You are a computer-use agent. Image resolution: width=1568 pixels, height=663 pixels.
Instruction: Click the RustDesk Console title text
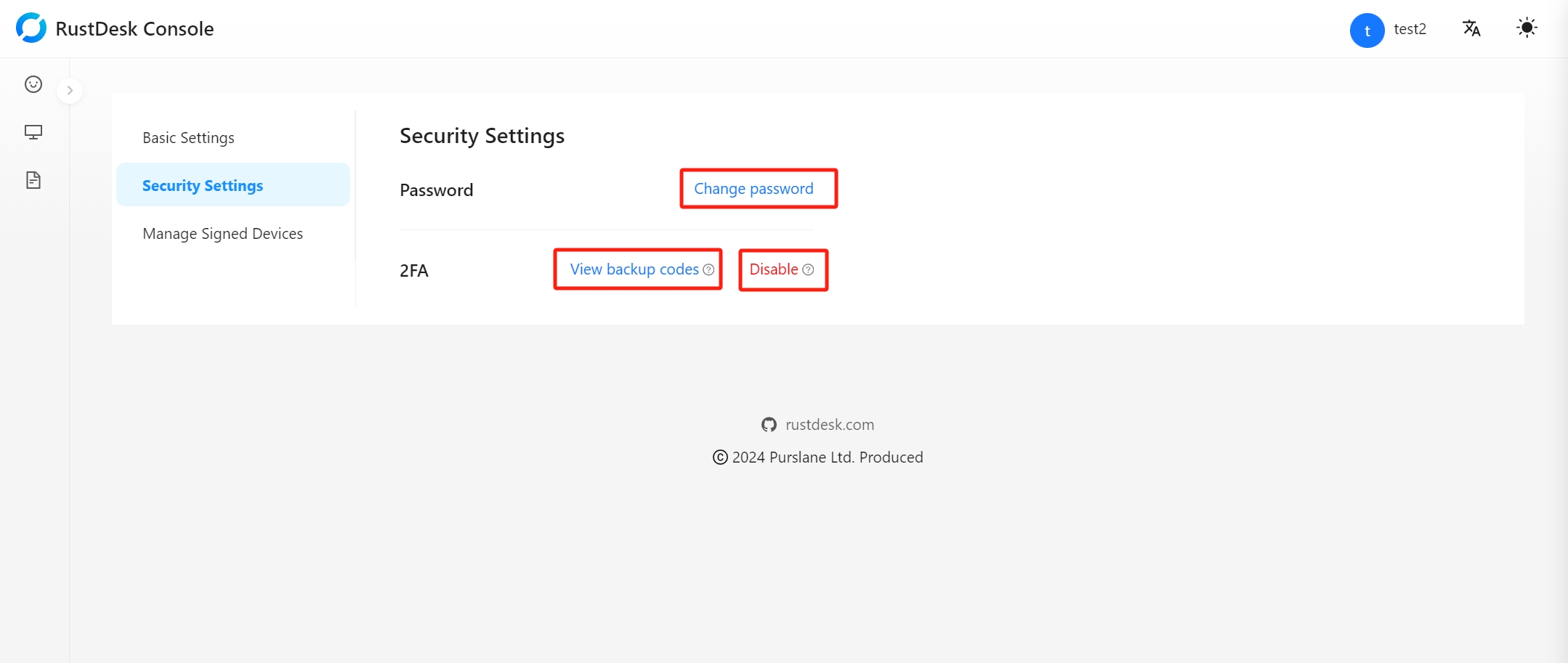(x=134, y=29)
